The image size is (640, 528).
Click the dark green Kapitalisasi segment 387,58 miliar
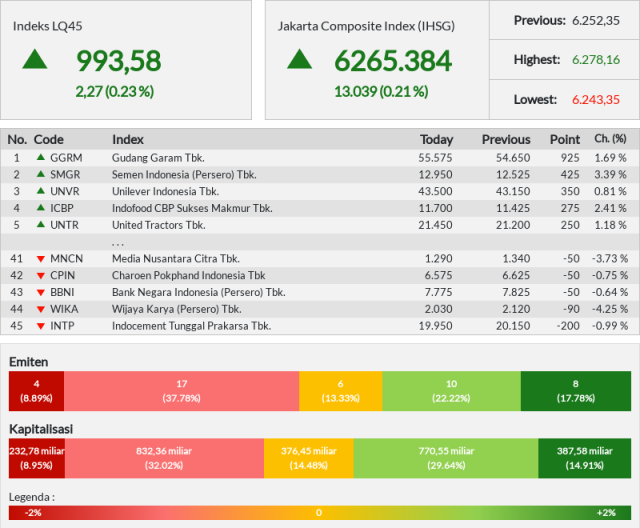click(x=584, y=458)
